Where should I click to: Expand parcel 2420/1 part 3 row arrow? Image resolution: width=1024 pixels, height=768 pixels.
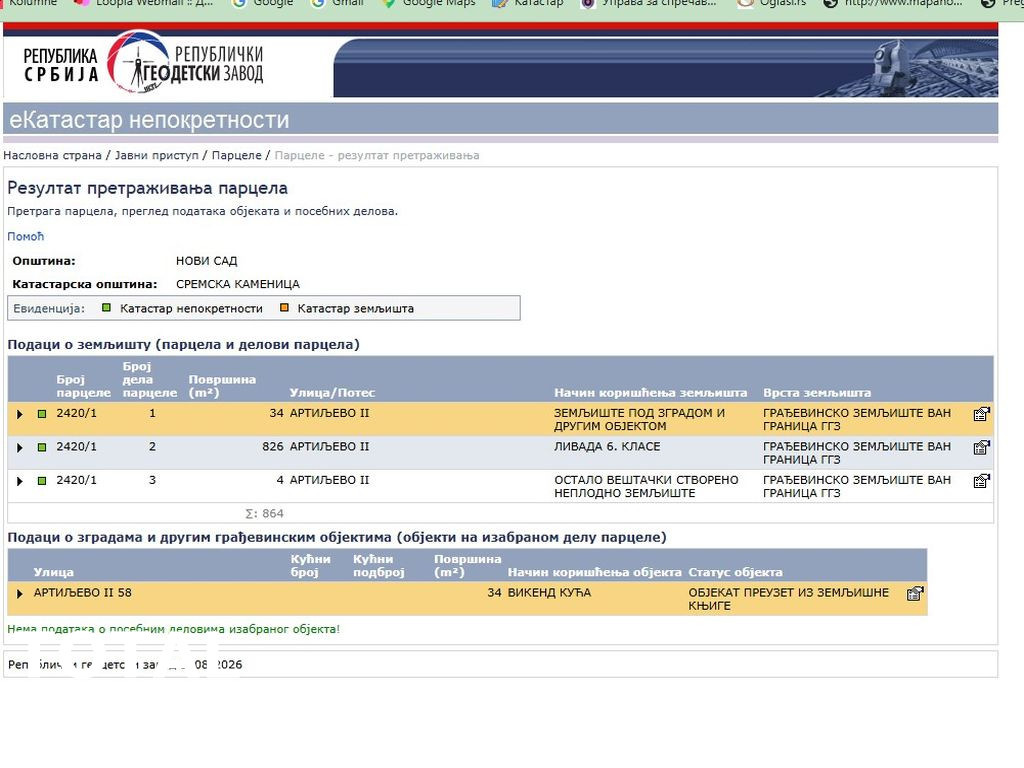19,481
